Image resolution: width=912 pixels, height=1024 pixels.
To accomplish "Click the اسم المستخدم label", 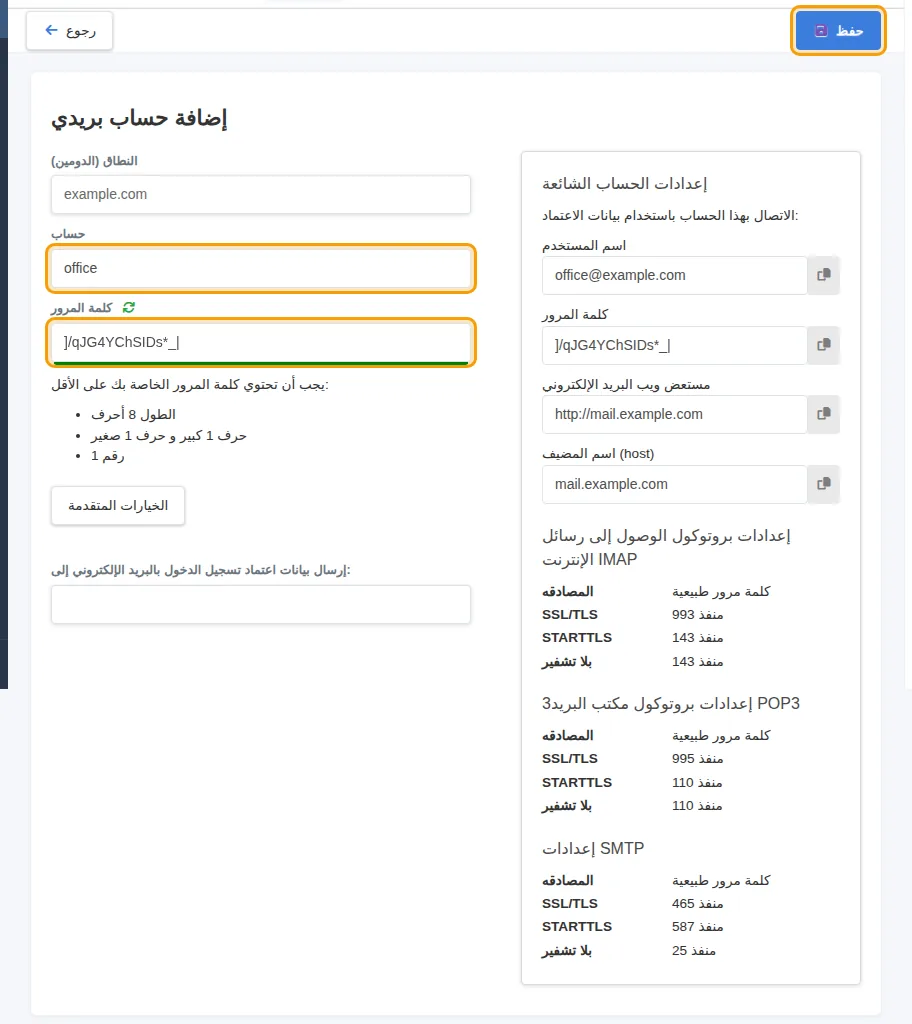I will 584,246.
